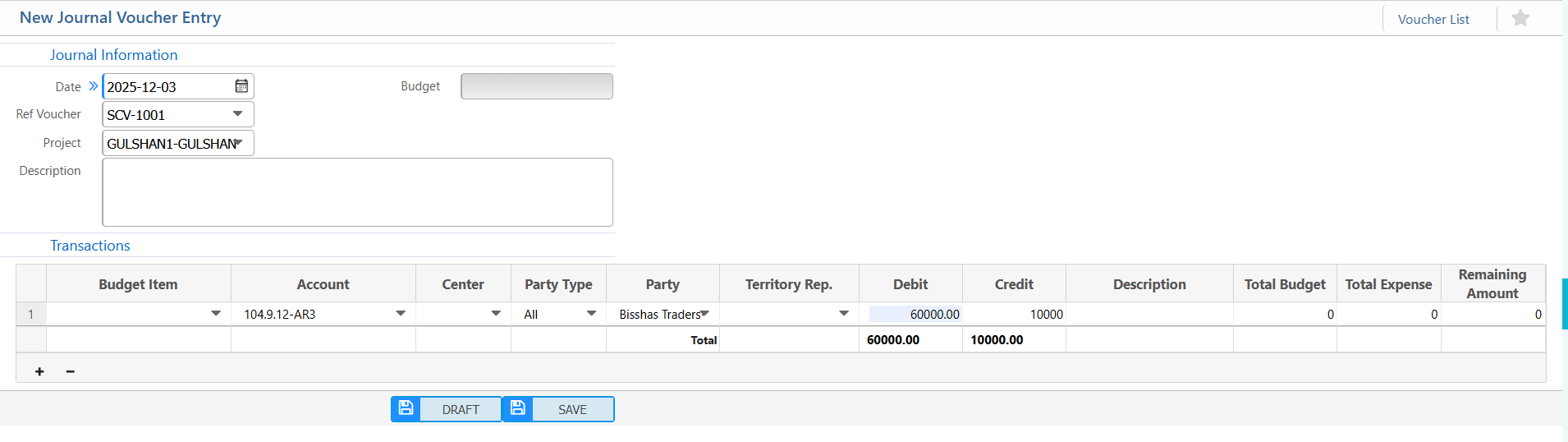
Task: Select the Credit cell showing 10000
Action: (1015, 314)
